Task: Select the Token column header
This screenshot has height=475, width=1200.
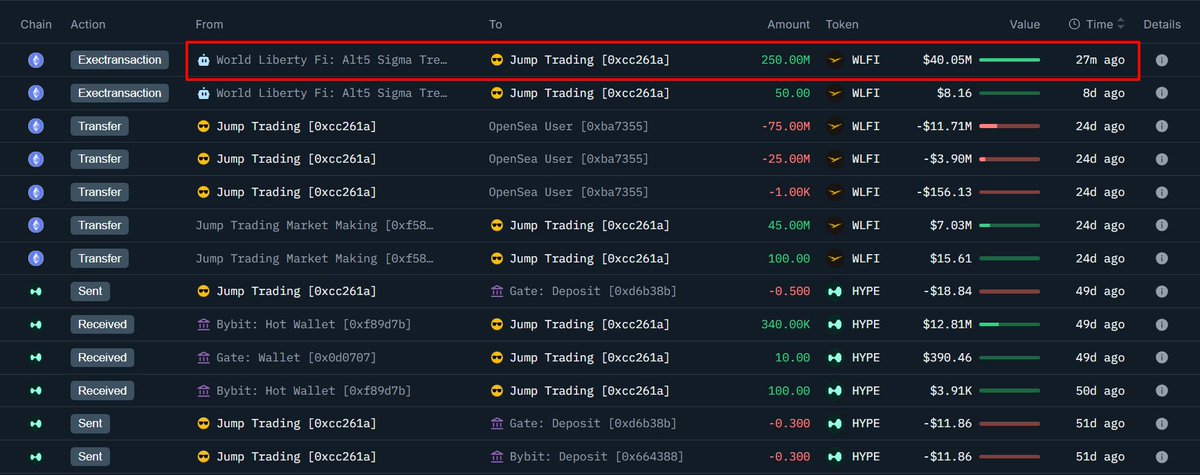Action: pos(842,24)
